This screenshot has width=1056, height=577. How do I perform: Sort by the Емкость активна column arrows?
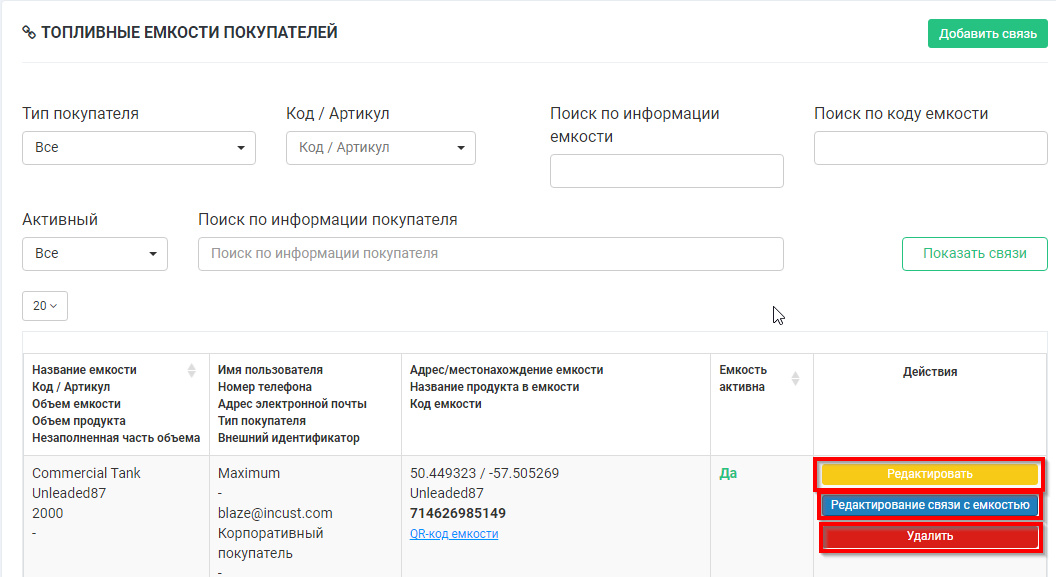796,379
